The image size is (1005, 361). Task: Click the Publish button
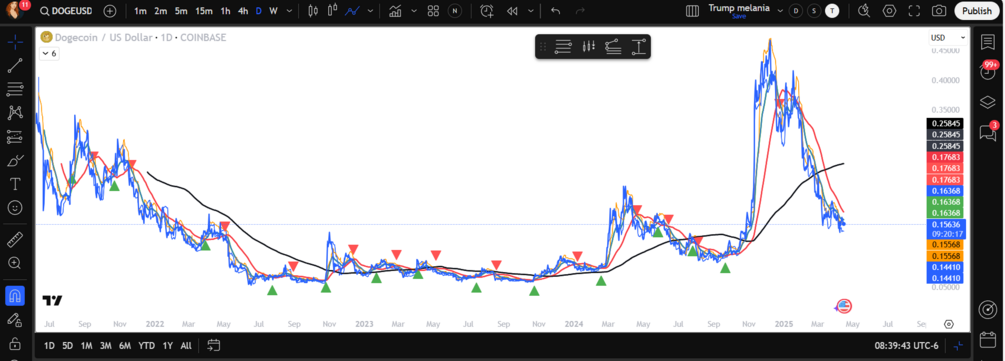tap(977, 11)
